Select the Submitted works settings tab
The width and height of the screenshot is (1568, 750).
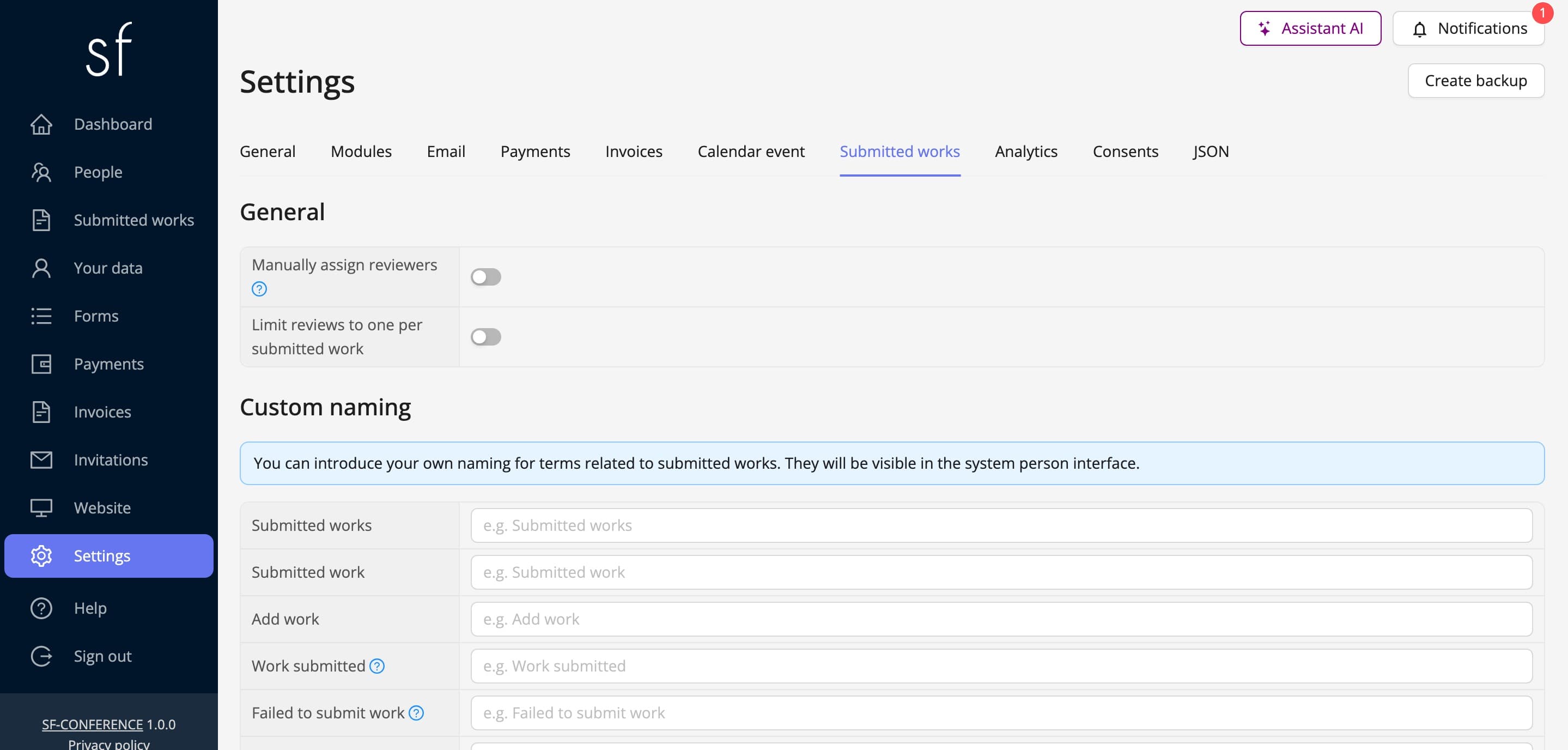pos(900,152)
